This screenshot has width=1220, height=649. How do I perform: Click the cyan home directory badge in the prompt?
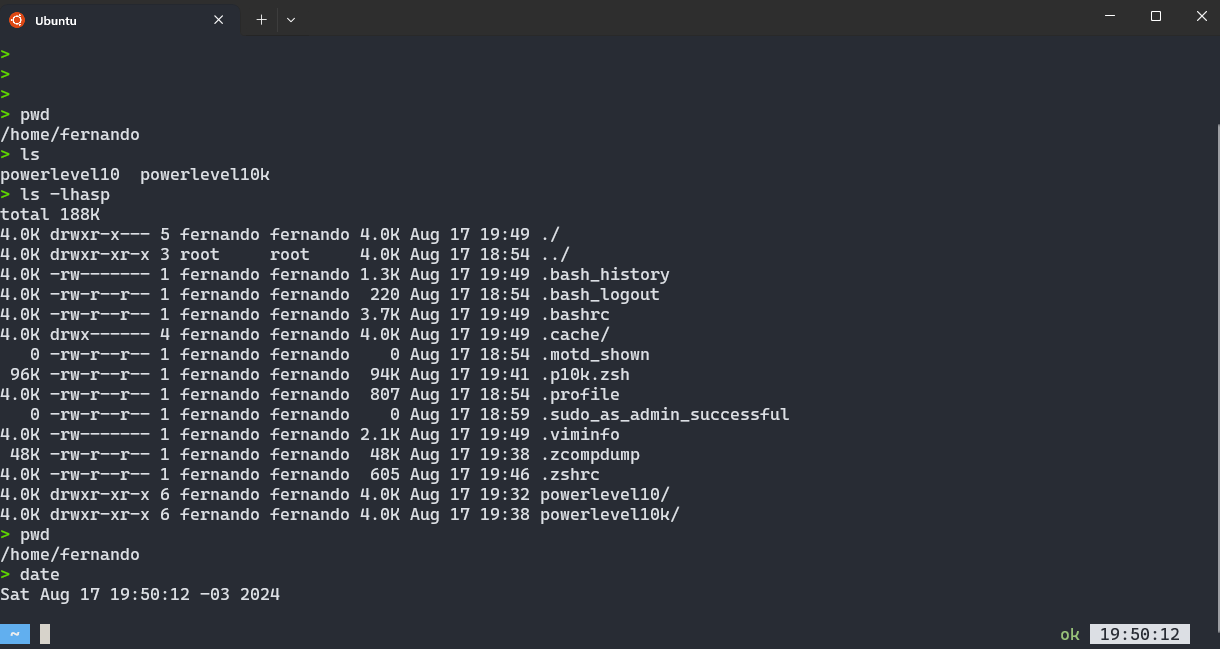point(13,633)
